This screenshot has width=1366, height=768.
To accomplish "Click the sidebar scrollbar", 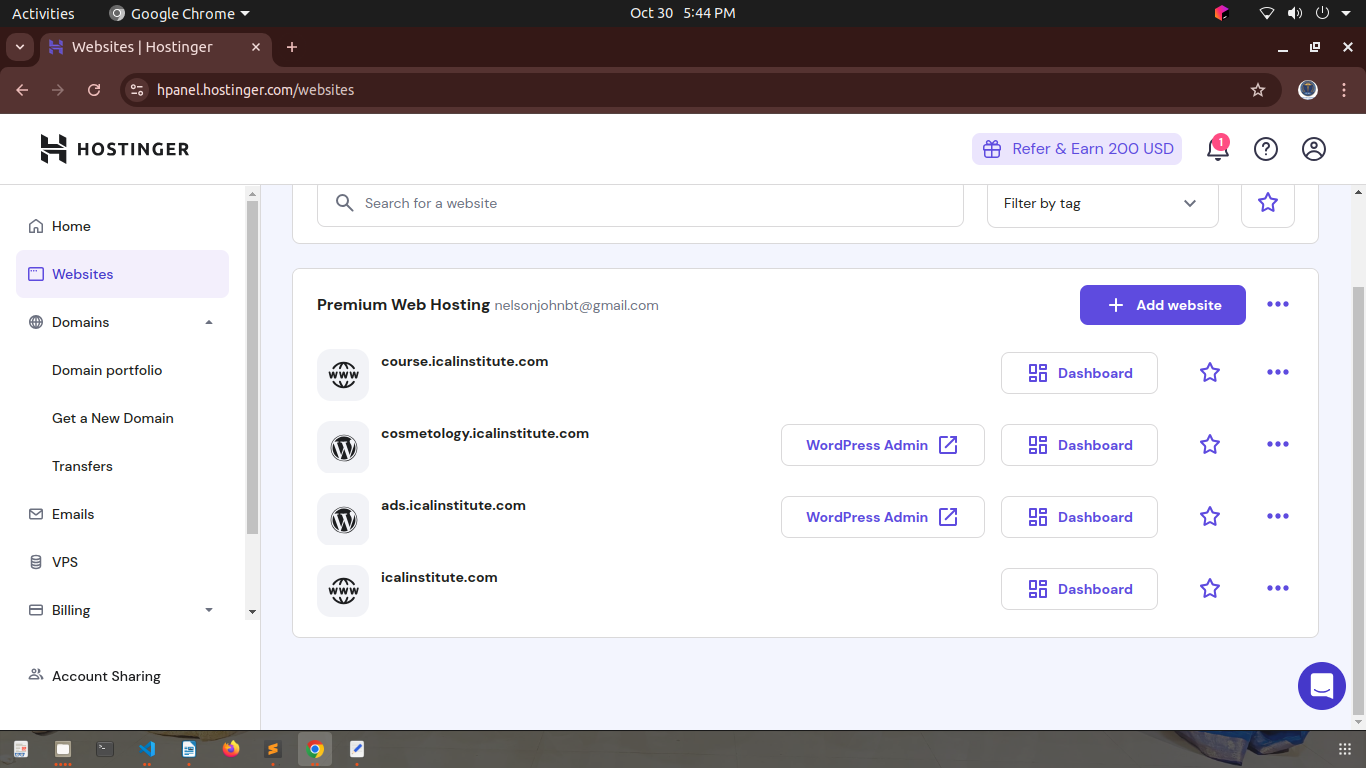I will pyautogui.click(x=252, y=368).
